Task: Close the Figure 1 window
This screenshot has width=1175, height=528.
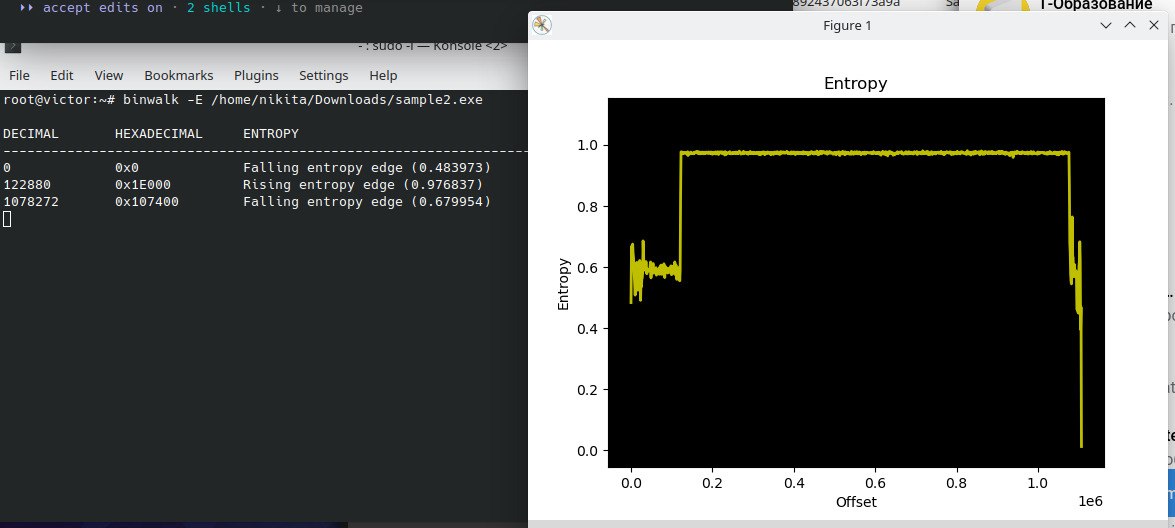Action: click(1153, 25)
